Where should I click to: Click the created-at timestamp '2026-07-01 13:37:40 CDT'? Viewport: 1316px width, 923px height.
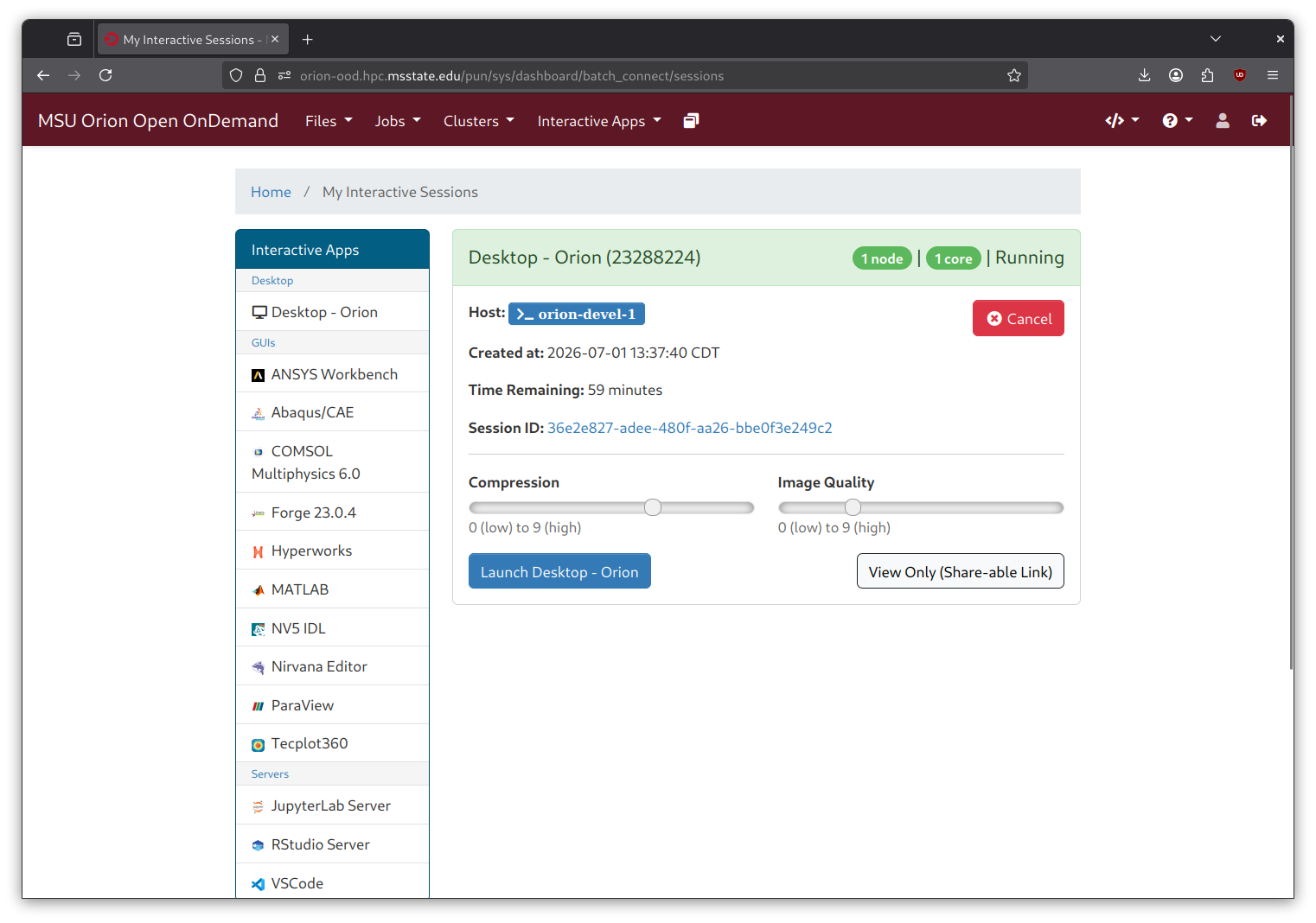tap(634, 353)
